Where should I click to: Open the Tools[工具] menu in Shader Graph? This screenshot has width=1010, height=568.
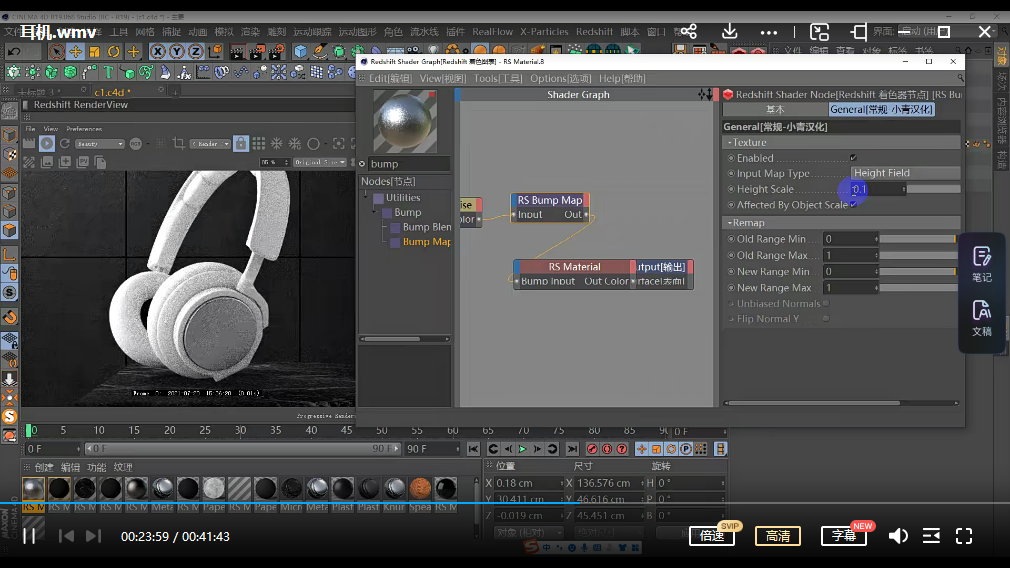(497, 79)
